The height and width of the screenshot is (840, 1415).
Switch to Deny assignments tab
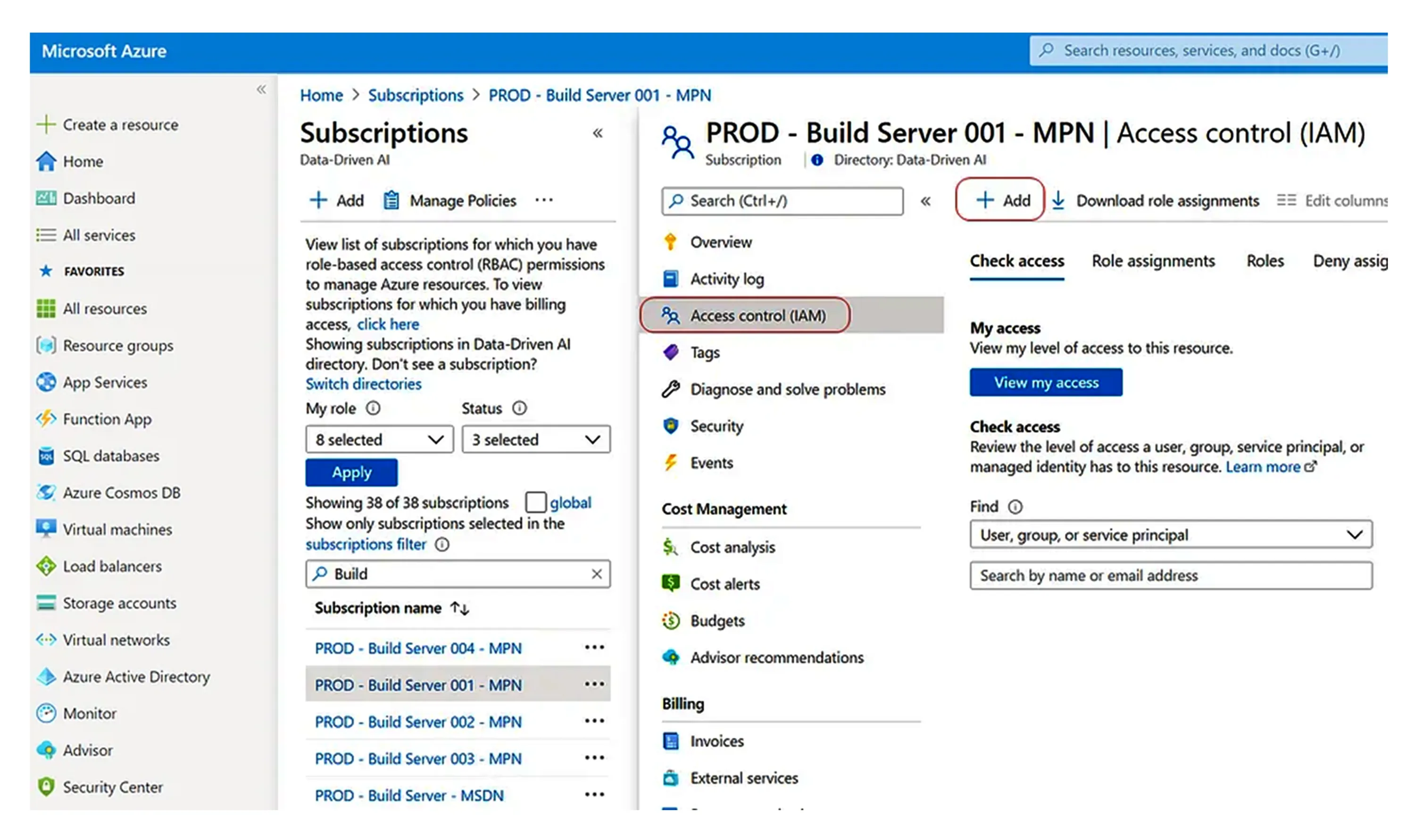pyautogui.click(x=1350, y=261)
